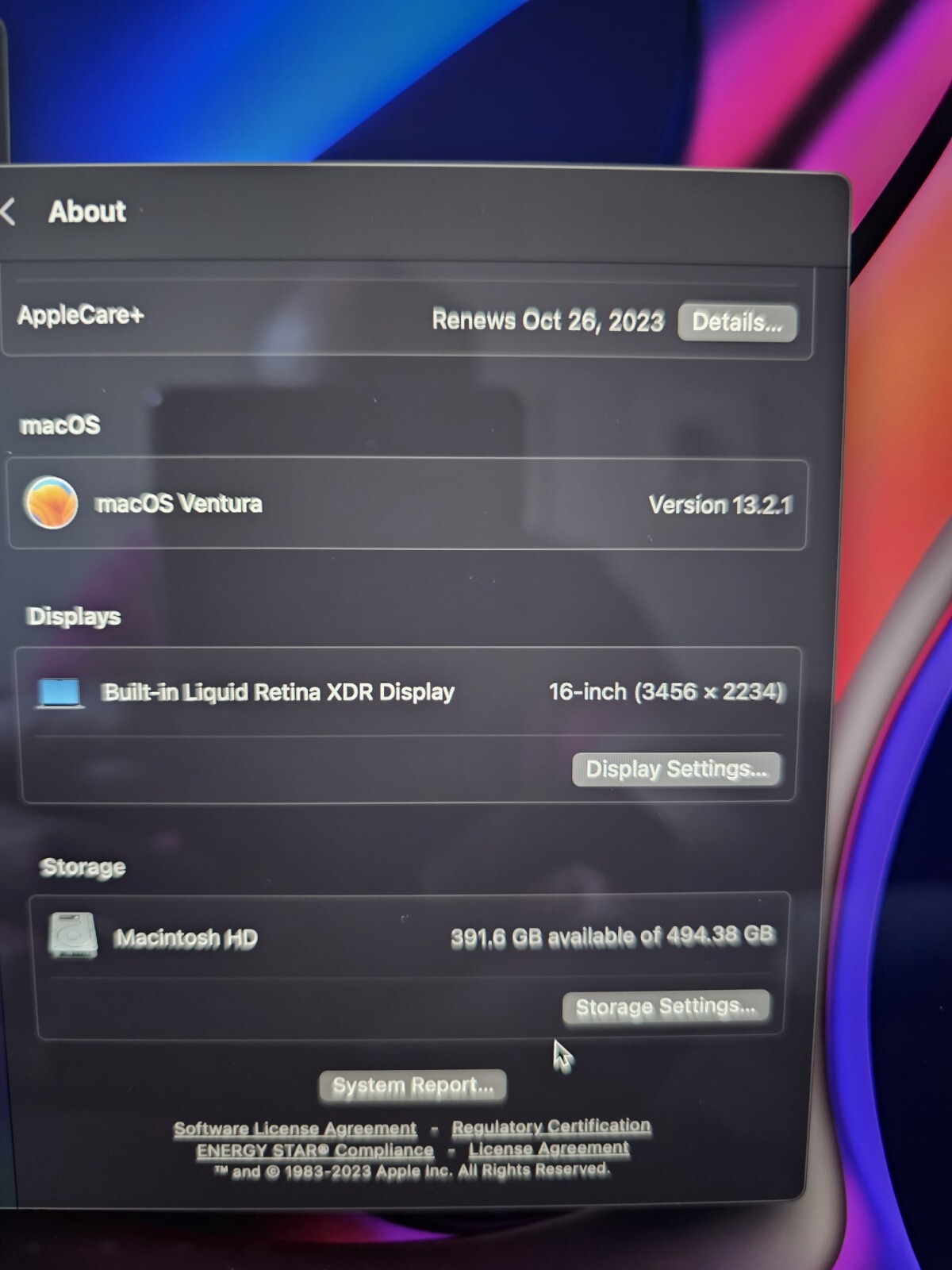Click the Displays section heading
This screenshot has width=952, height=1270.
point(74,616)
